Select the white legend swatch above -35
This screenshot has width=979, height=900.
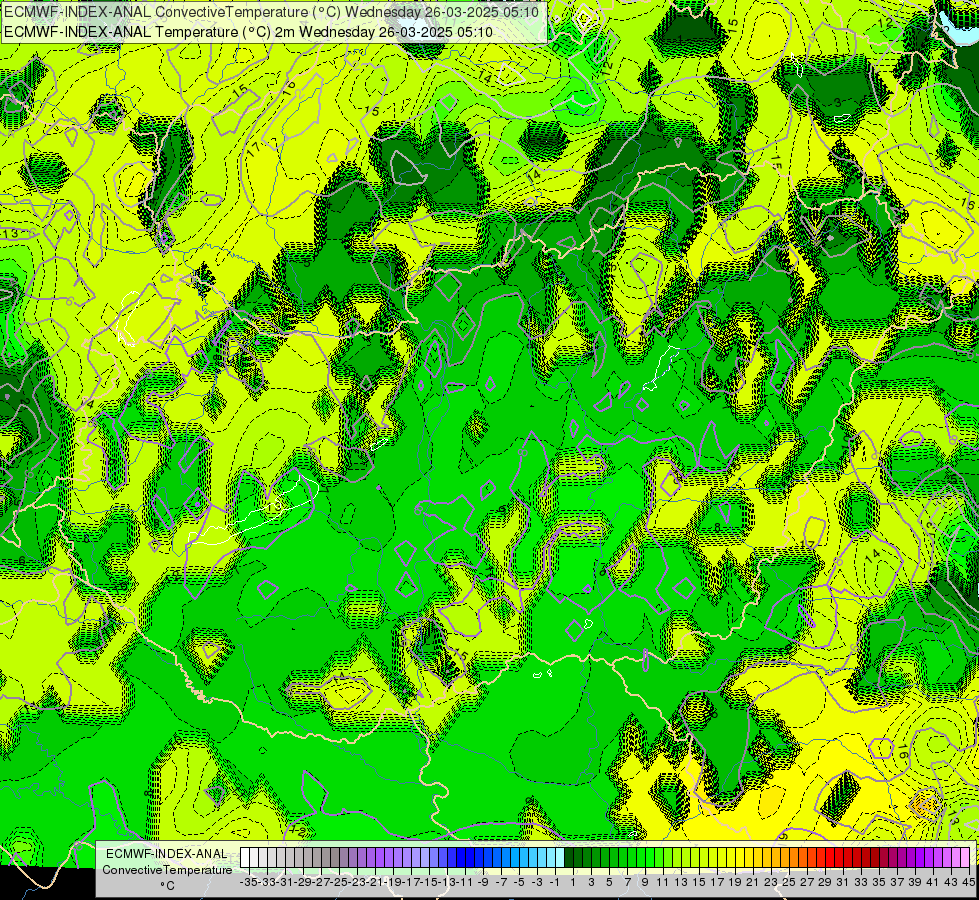245,857
